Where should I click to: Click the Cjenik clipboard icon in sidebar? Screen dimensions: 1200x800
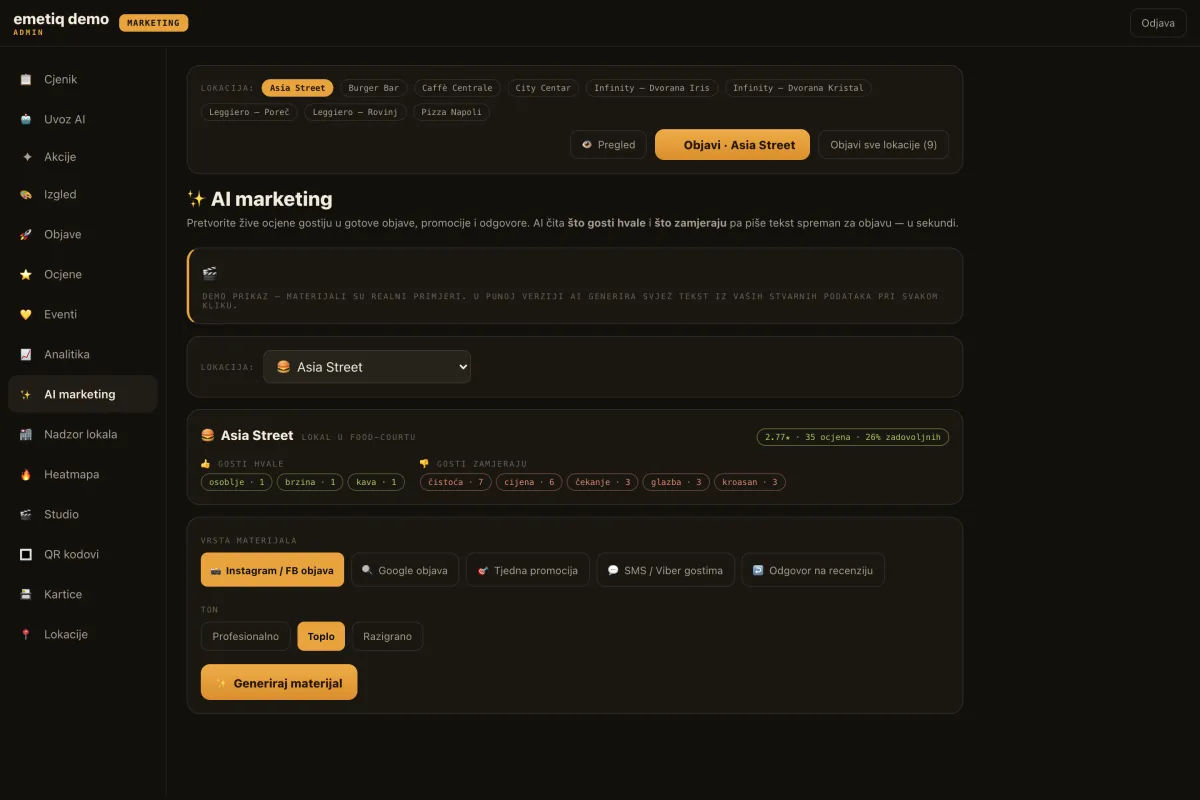pyautogui.click(x=26, y=79)
